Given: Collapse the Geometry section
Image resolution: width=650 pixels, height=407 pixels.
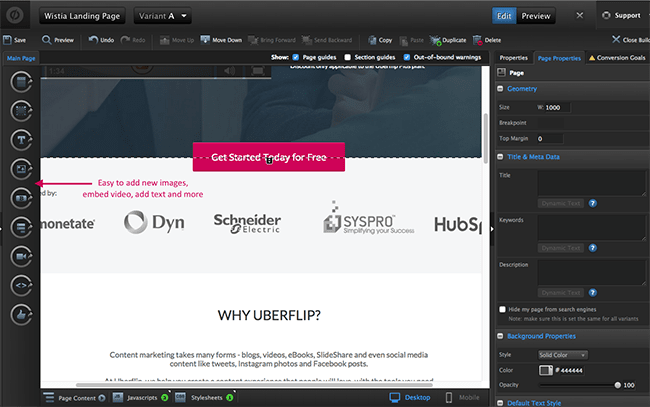Looking at the screenshot, I should click(500, 89).
